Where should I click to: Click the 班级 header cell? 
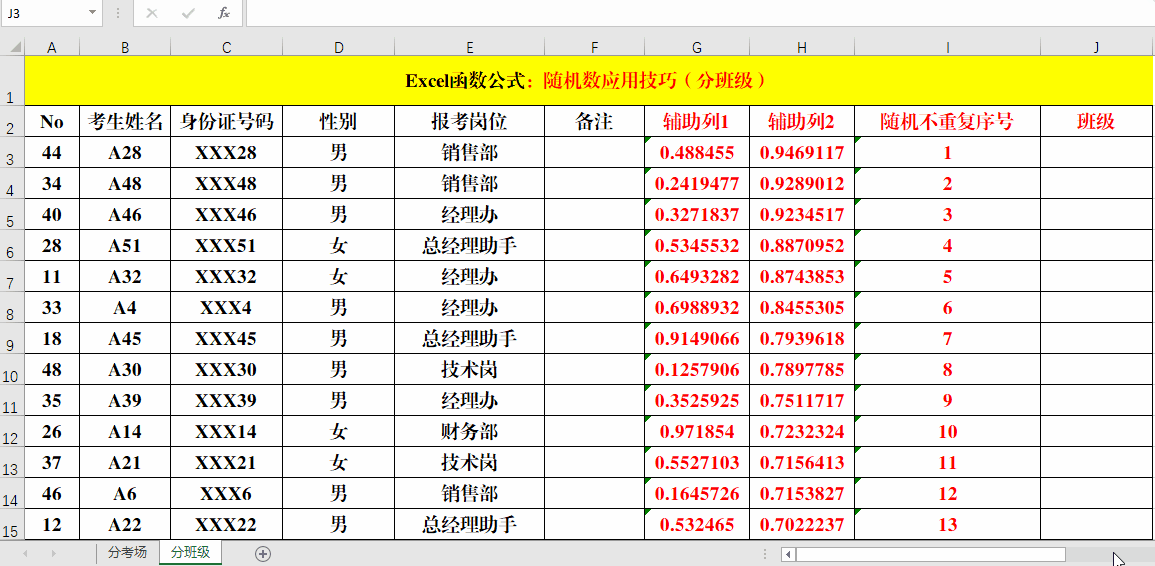(x=1096, y=122)
